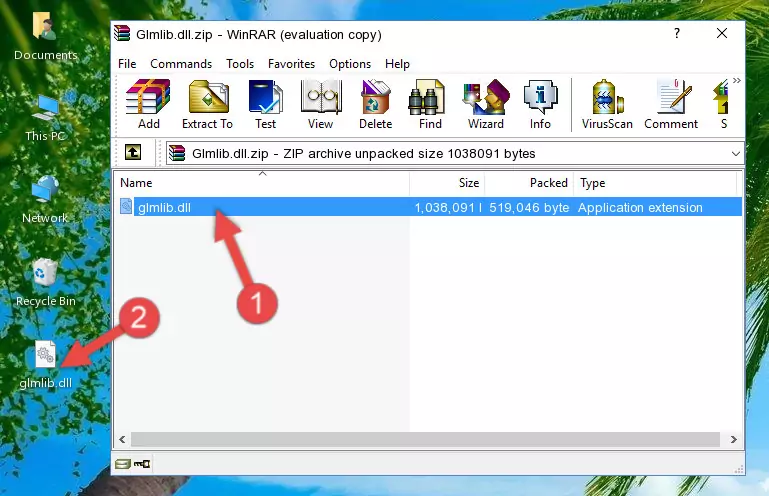The width and height of the screenshot is (769, 496).
Task: Expand the toolbar overflow chevron
Action: 737,81
